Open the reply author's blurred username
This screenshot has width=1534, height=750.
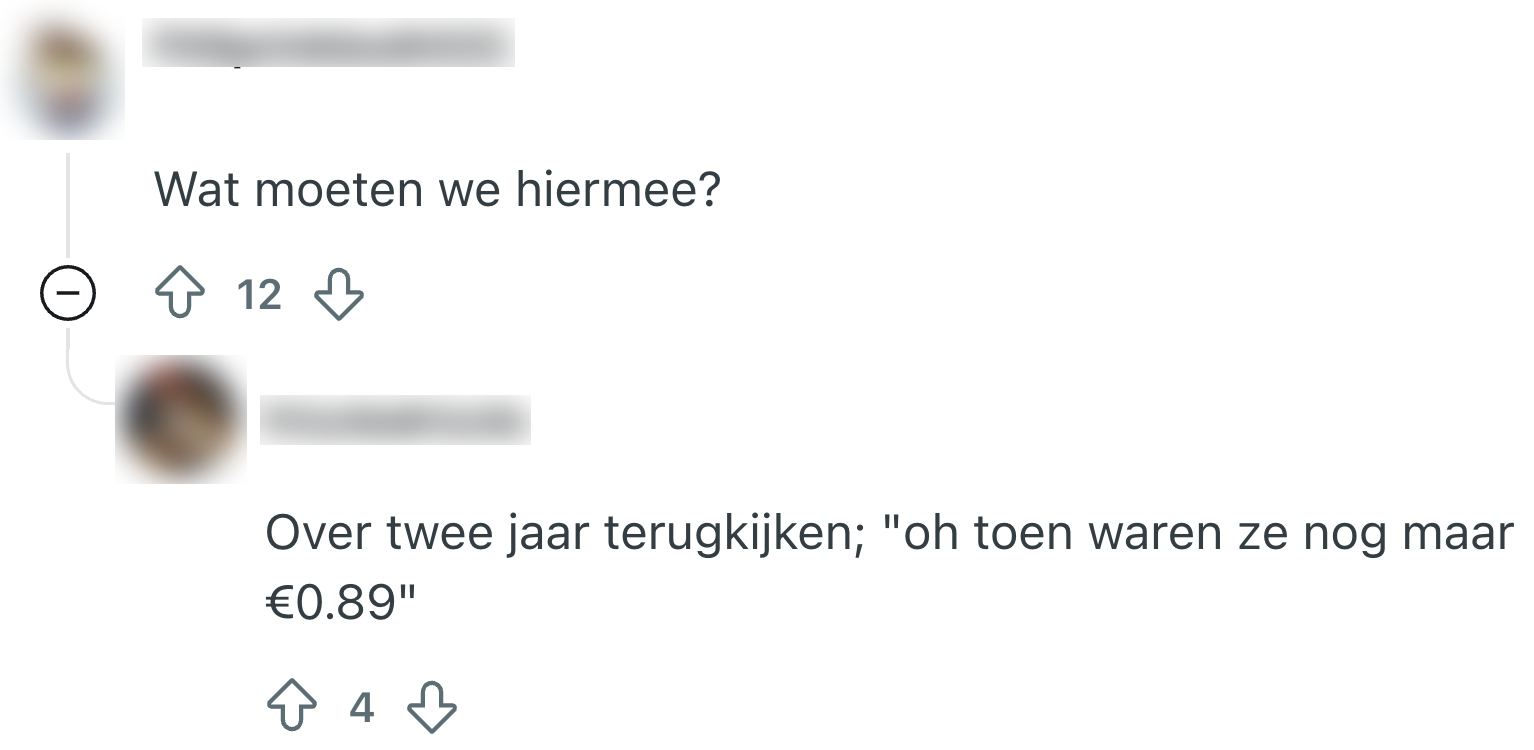pos(395,420)
